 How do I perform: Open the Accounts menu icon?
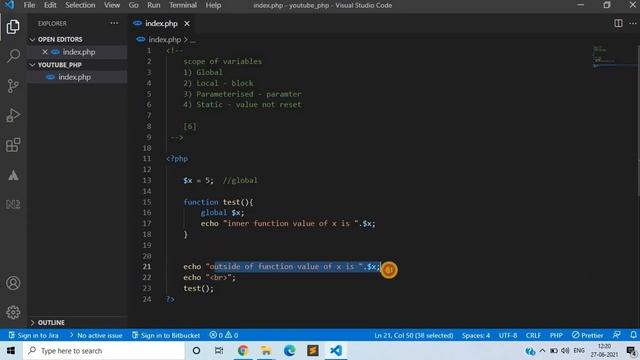pyautogui.click(x=13, y=283)
